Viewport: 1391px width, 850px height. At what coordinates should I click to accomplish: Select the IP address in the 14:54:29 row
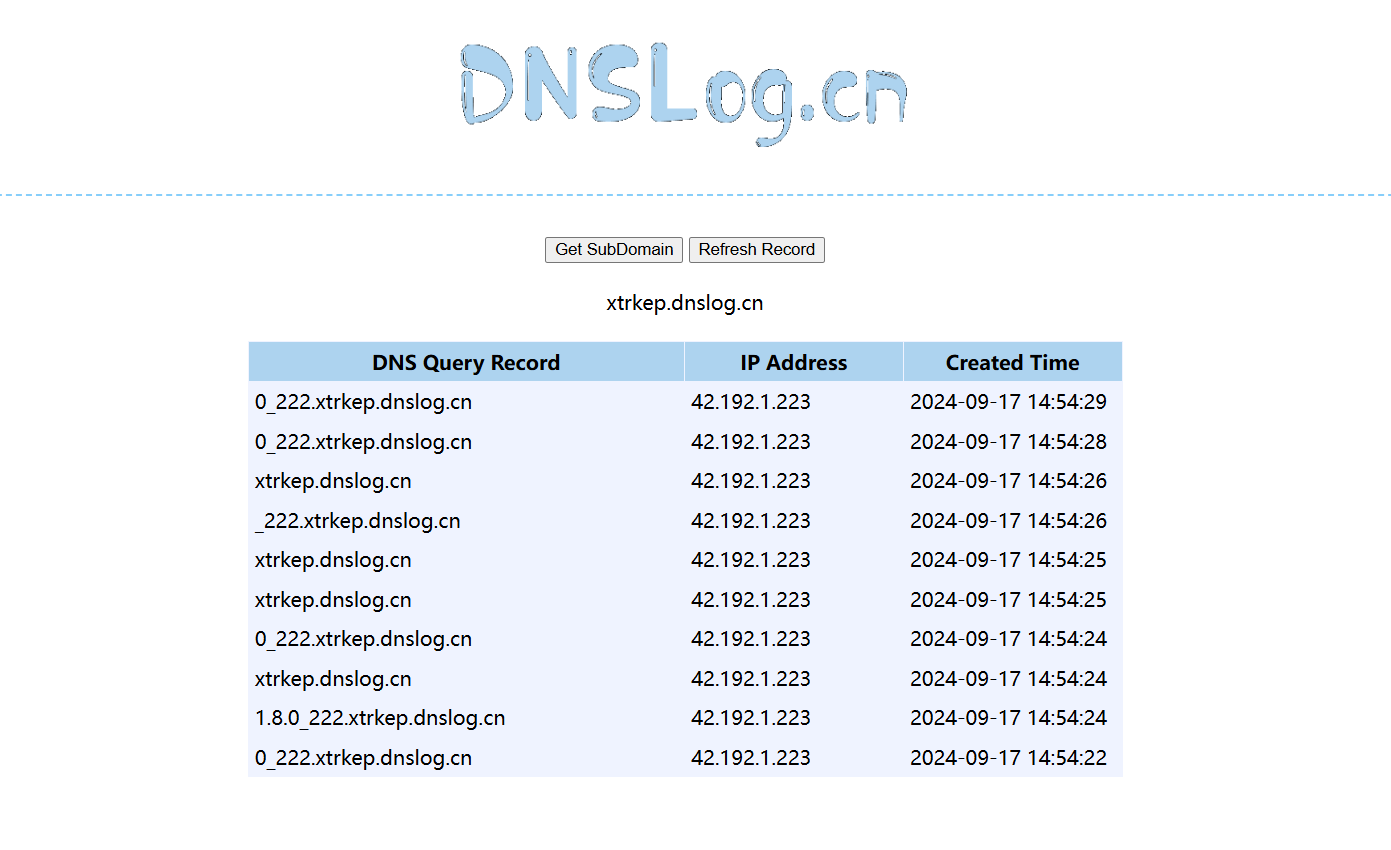pos(750,402)
